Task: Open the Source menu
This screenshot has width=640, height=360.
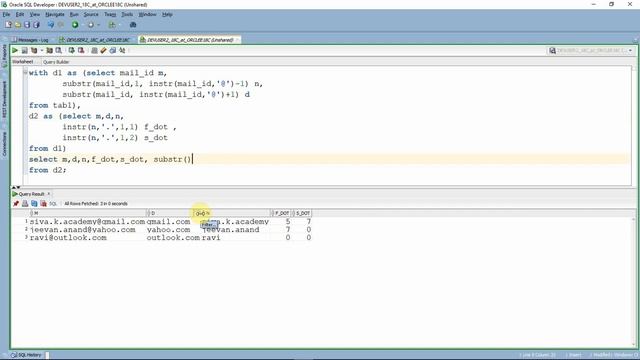Action: coord(91,14)
